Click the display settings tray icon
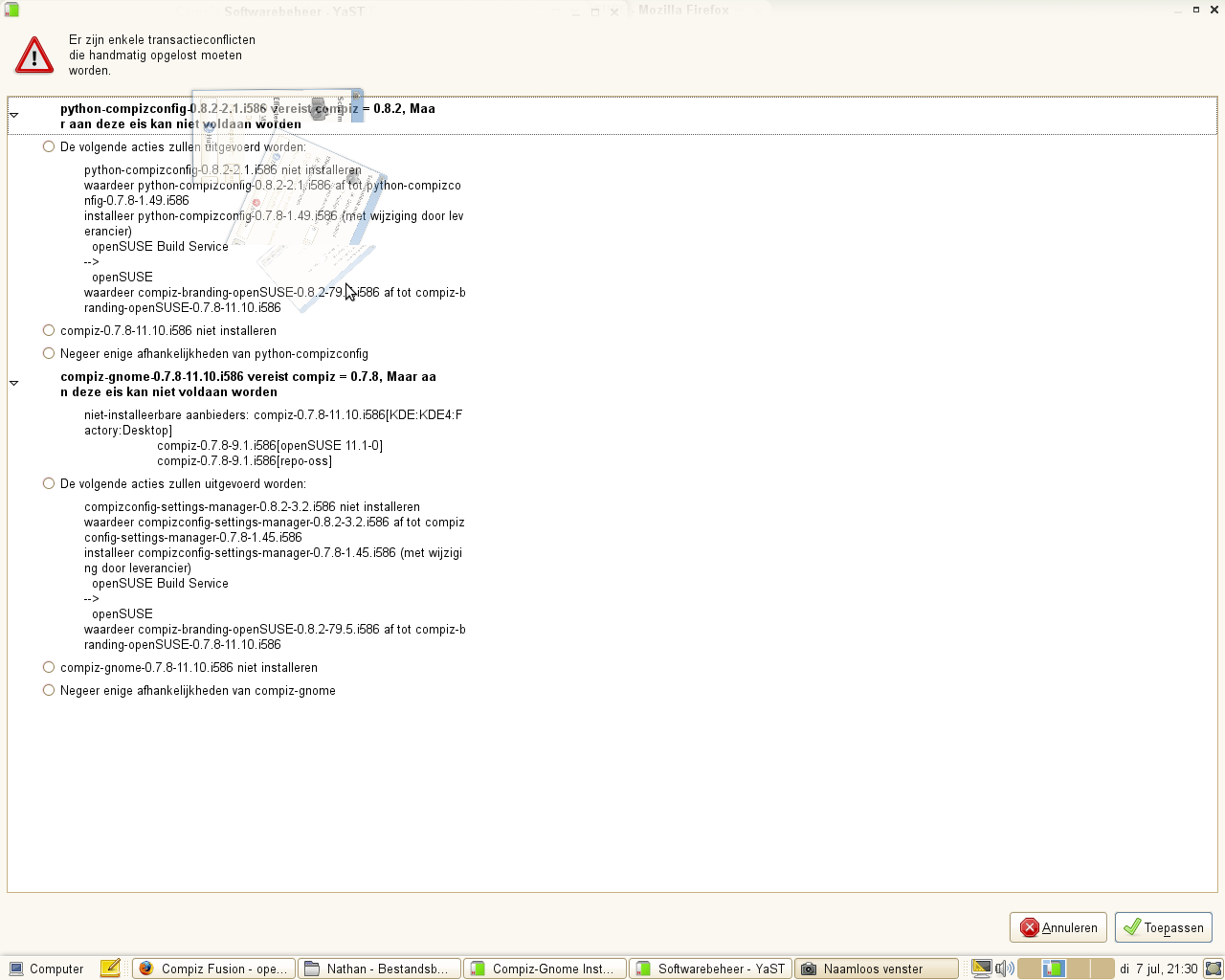Screen dimensions: 1225x980 point(981,969)
